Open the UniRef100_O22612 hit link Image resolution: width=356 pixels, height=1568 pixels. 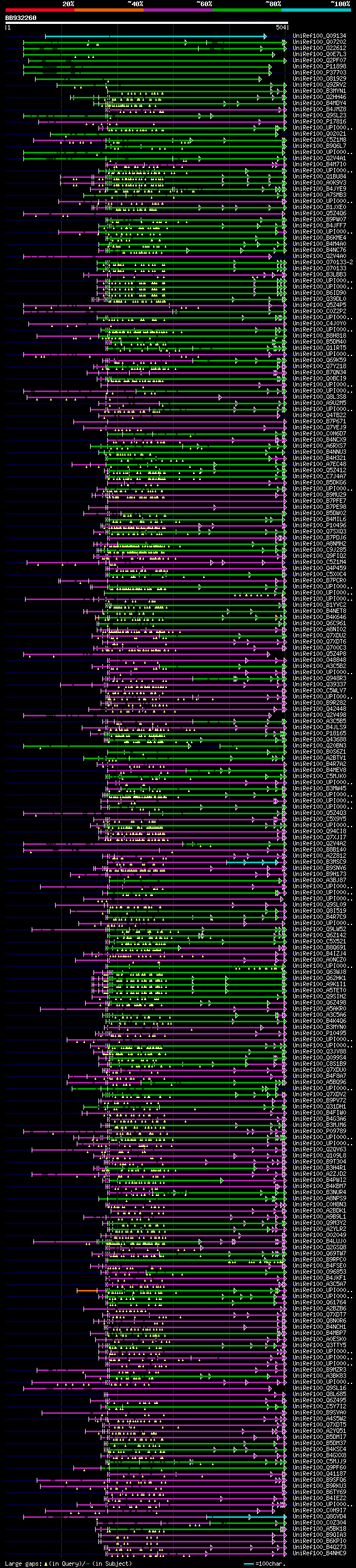click(319, 48)
